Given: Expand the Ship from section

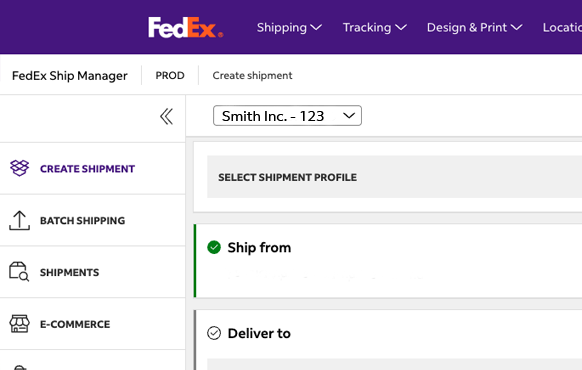Looking at the screenshot, I should pos(388,261).
